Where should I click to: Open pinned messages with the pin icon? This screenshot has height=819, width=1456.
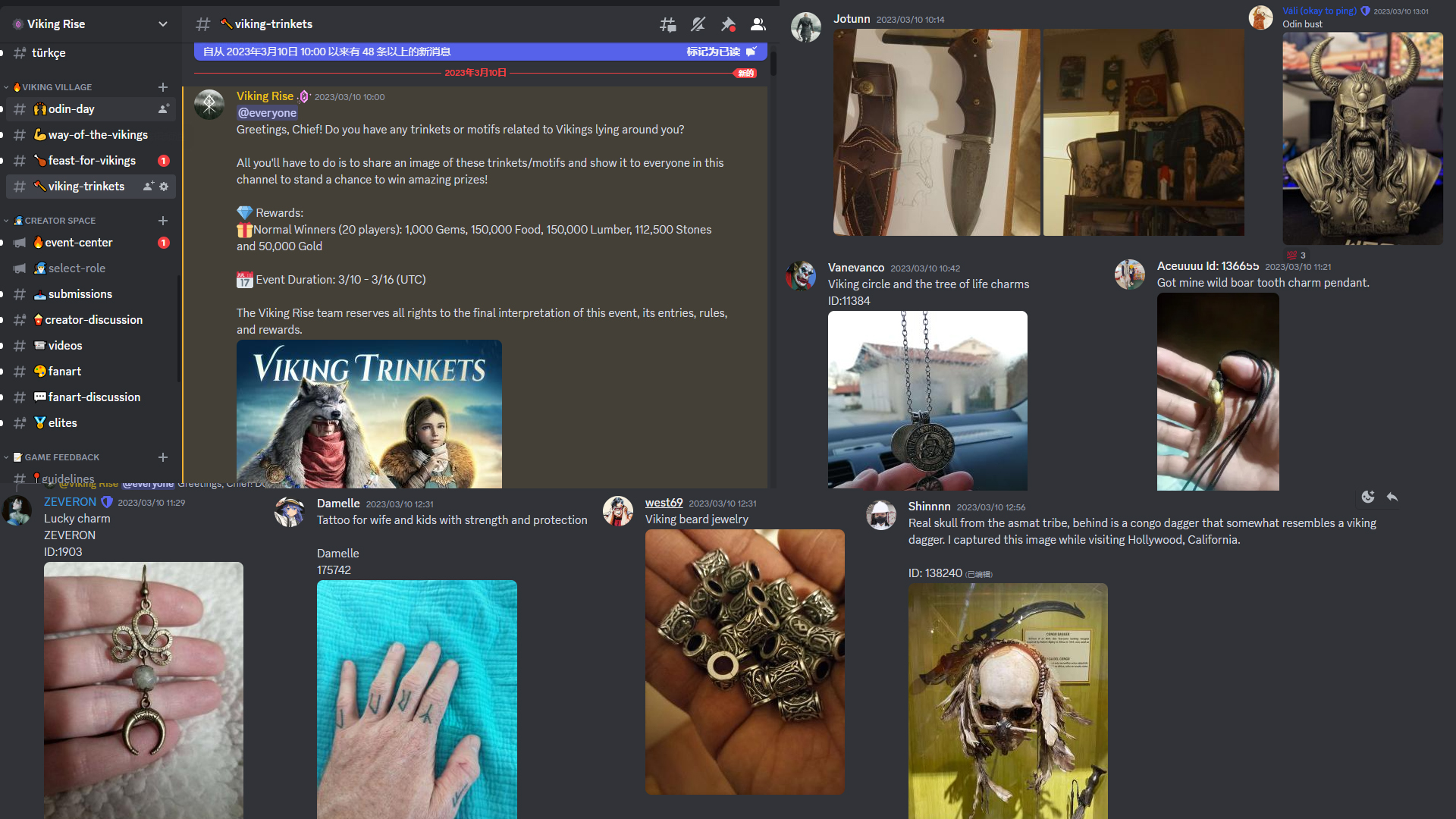click(728, 24)
